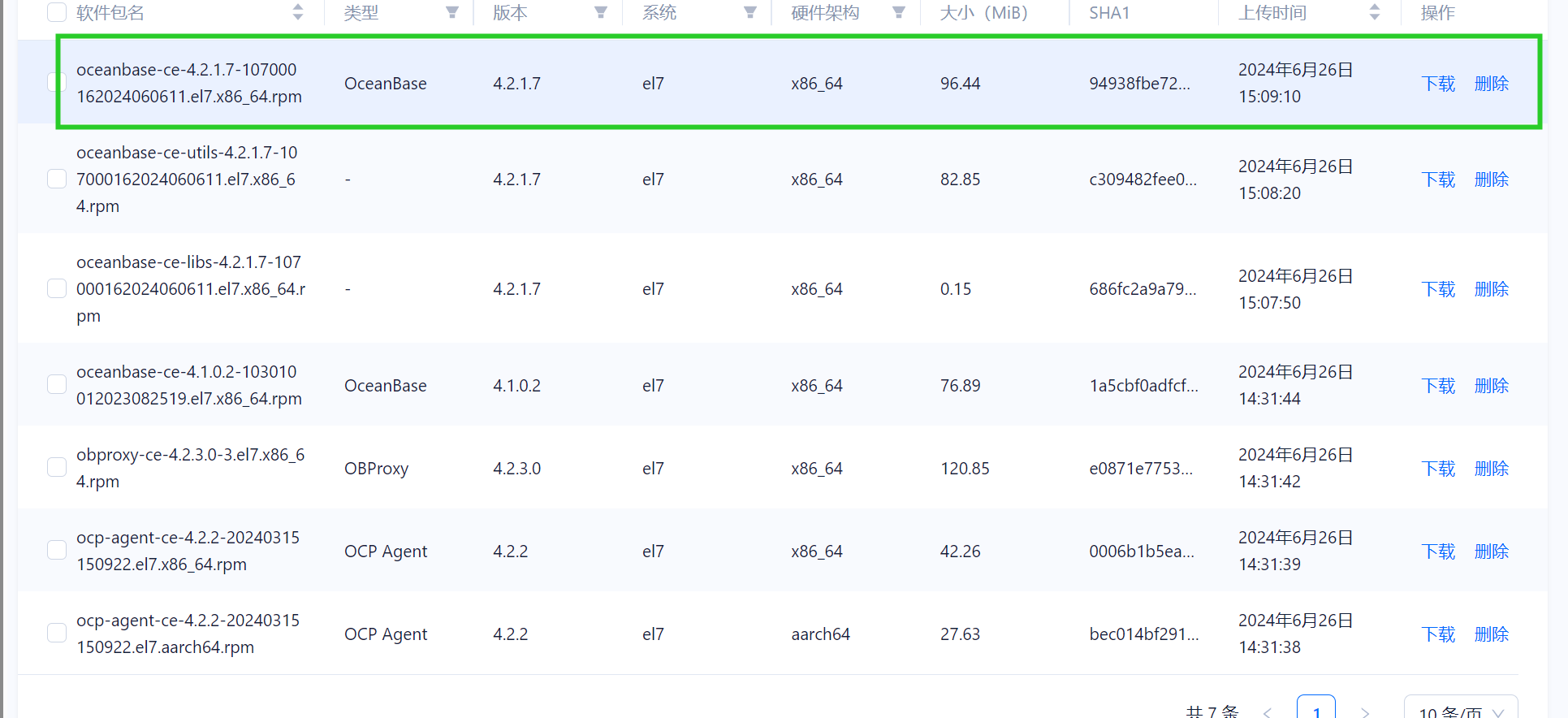Click the aarch64 architecture cell

pos(820,634)
